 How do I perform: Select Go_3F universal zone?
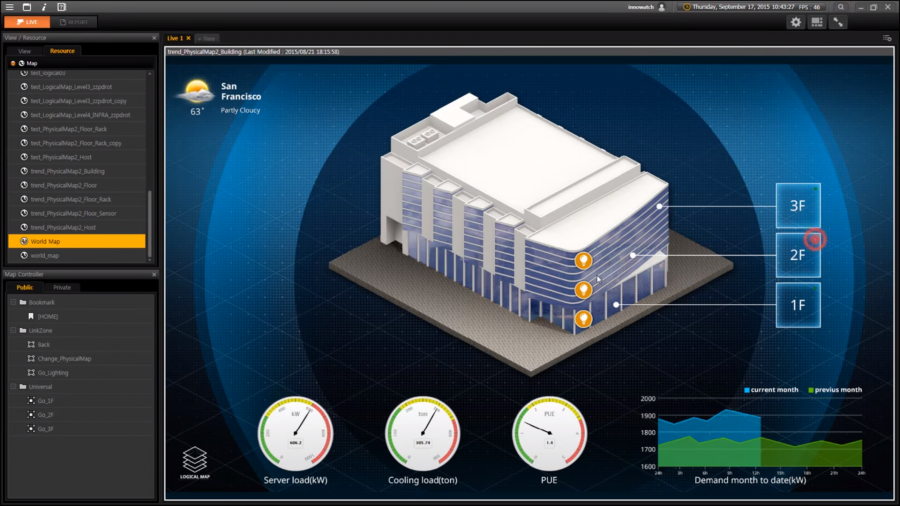[x=45, y=429]
